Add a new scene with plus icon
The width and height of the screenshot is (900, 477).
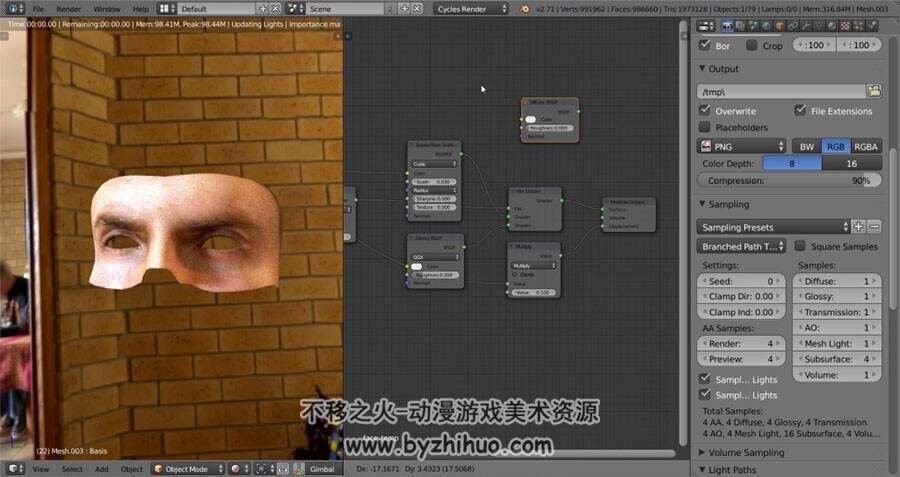tap(404, 9)
